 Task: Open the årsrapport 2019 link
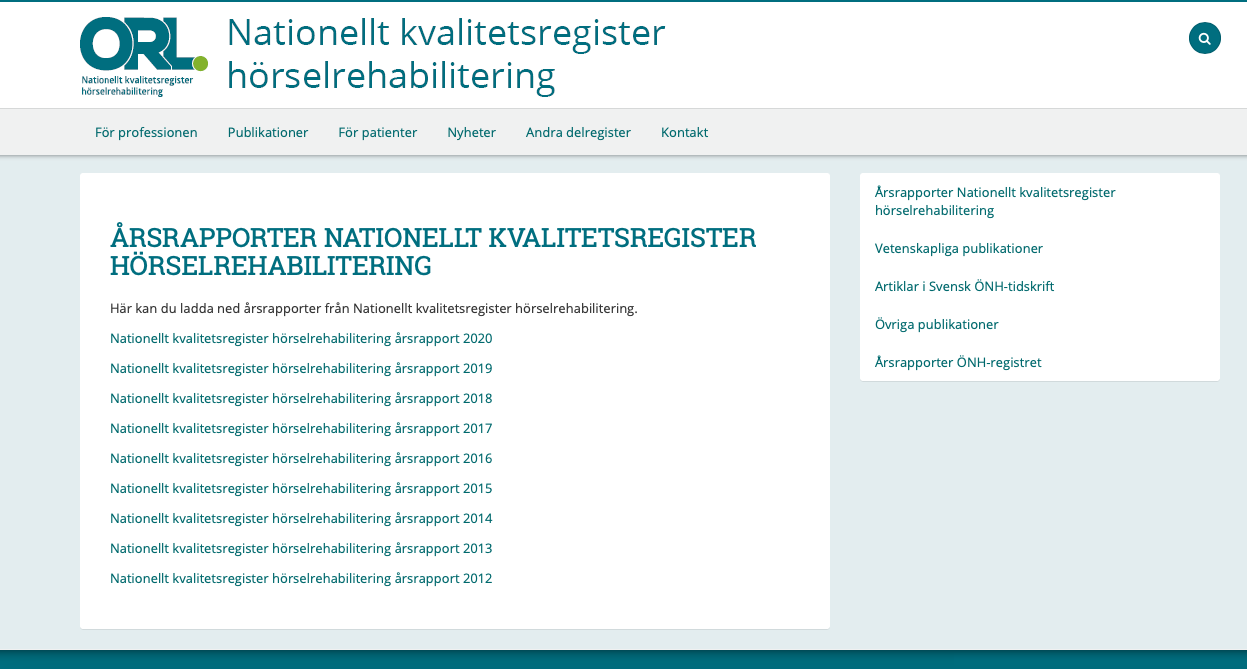pyautogui.click(x=301, y=368)
